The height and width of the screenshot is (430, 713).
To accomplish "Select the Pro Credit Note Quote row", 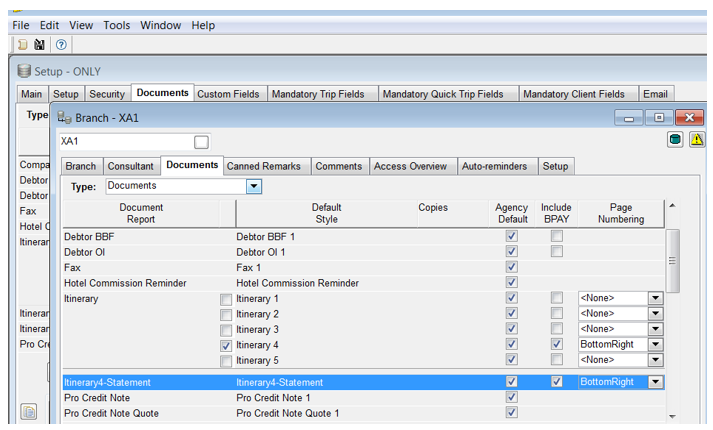I will click(x=363, y=413).
